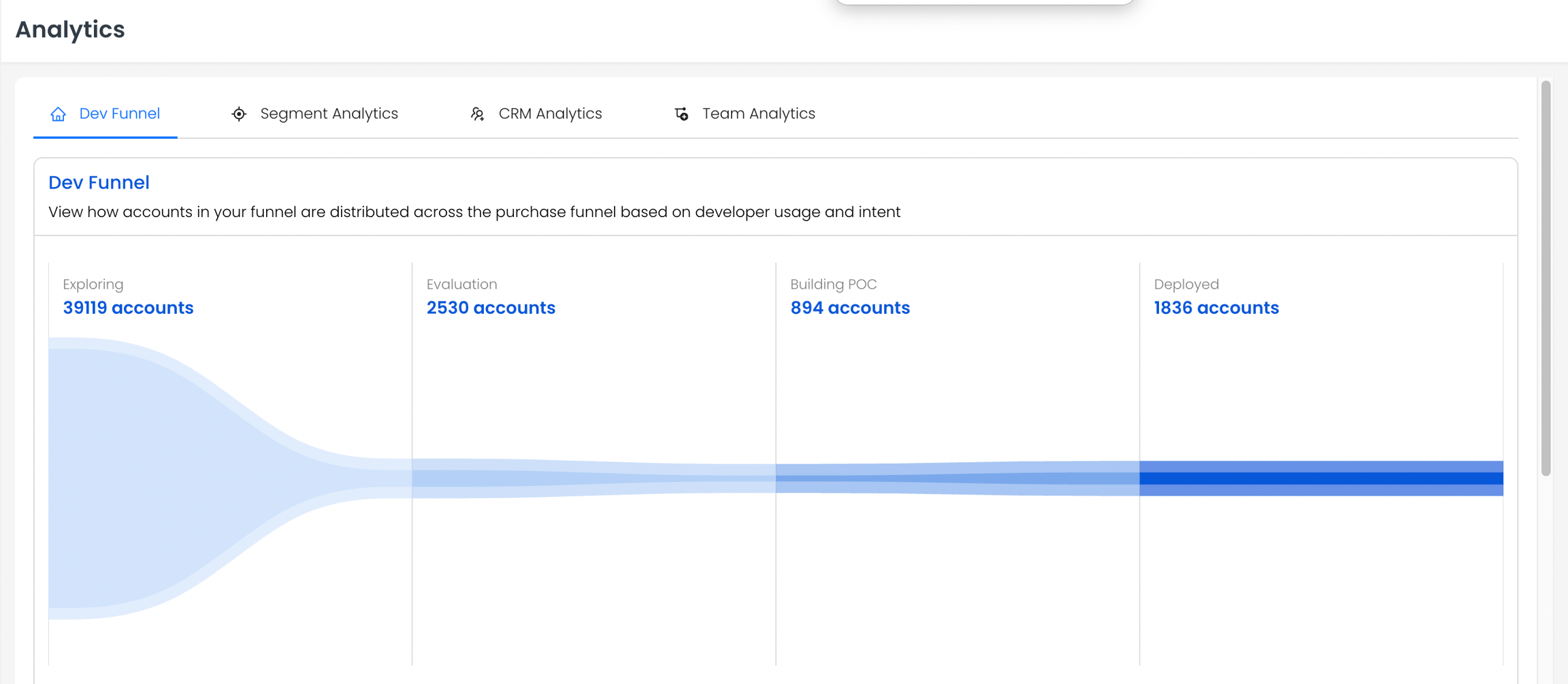Image resolution: width=1568 pixels, height=684 pixels.
Task: View the 1836 accounts in Deployed
Action: pos(1216,308)
